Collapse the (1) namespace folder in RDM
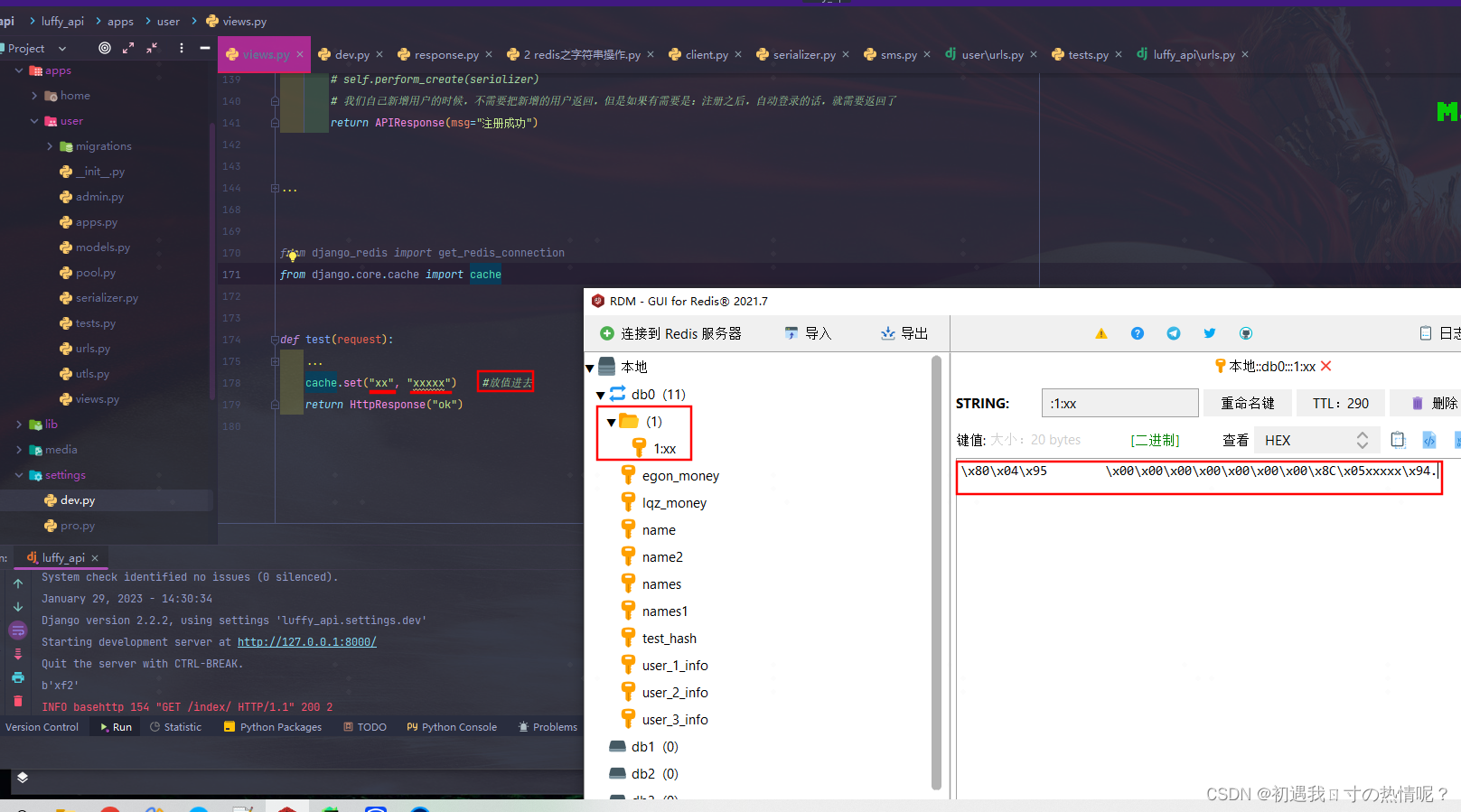 [x=612, y=422]
